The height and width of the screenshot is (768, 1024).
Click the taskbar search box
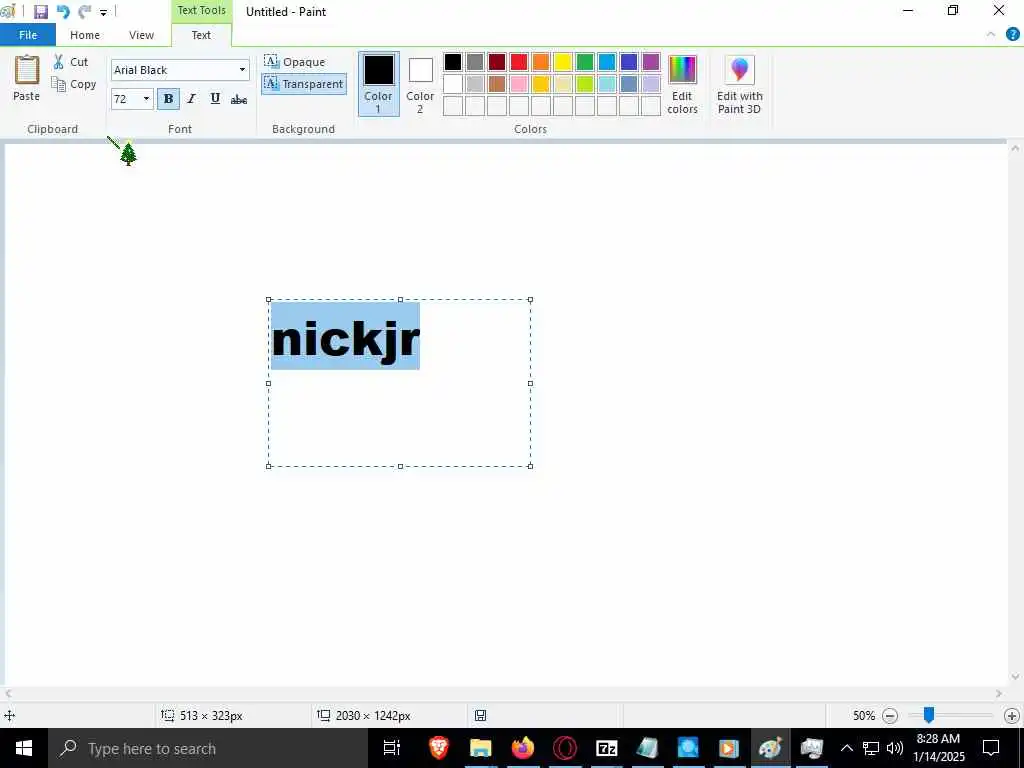(x=208, y=748)
